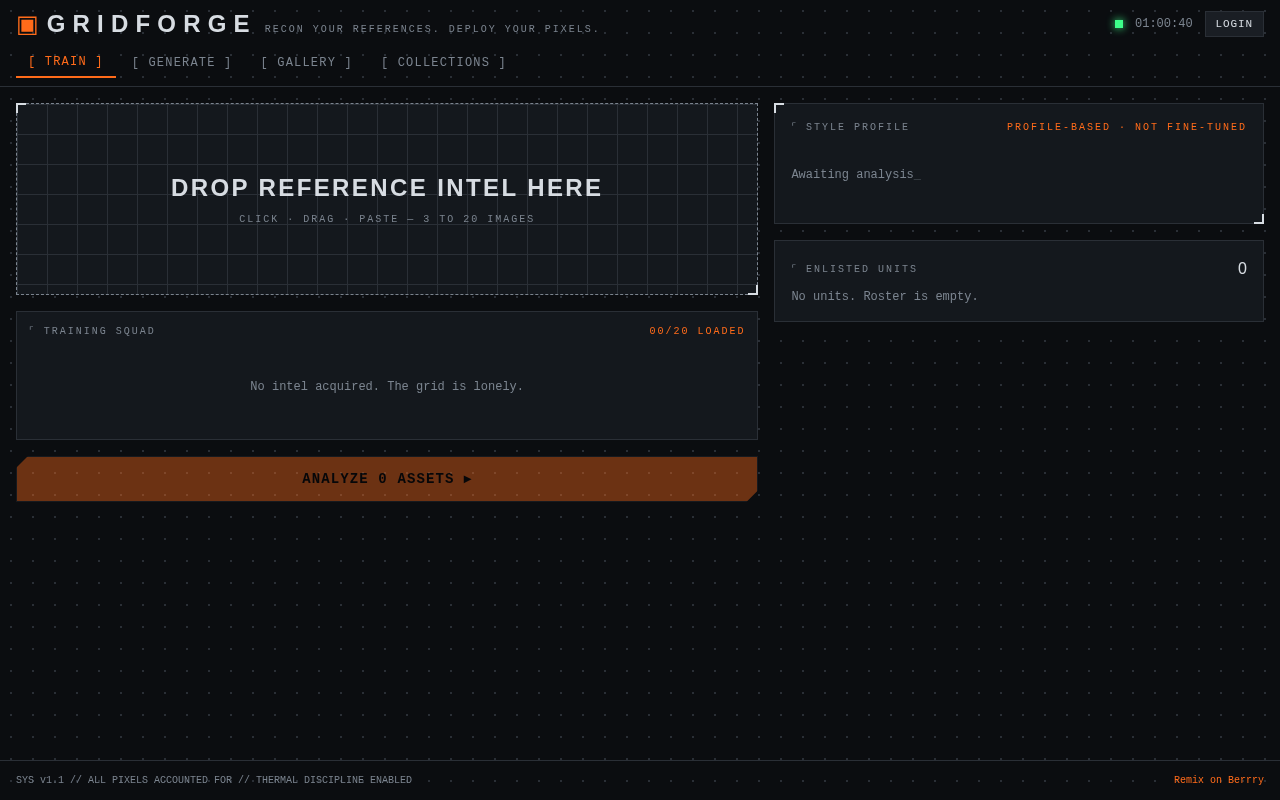Click the green status indicator dot
Viewport: 1280px width, 800px height.
(x=1119, y=24)
